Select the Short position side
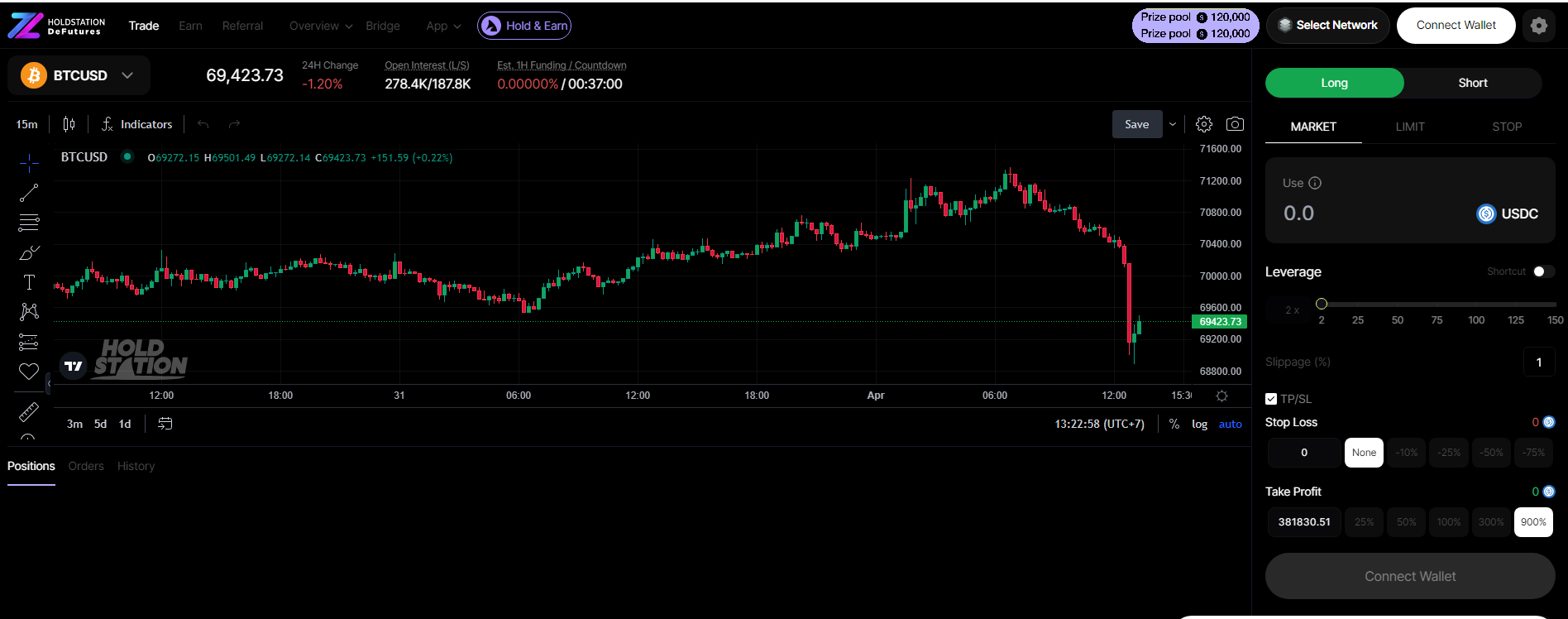 [1473, 83]
